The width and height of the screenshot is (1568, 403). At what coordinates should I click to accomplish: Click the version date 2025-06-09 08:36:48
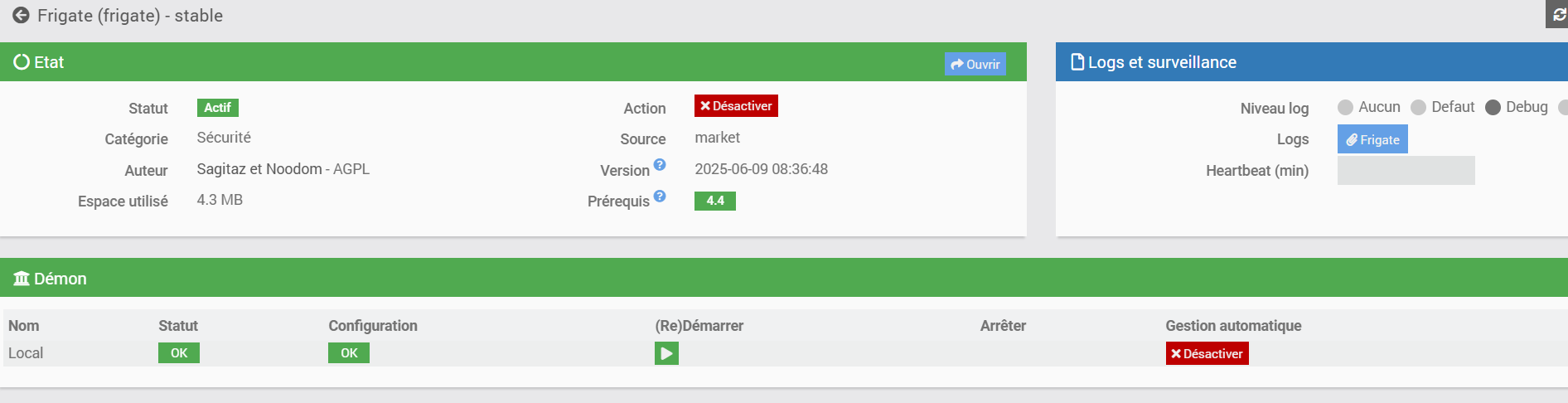[x=761, y=169]
